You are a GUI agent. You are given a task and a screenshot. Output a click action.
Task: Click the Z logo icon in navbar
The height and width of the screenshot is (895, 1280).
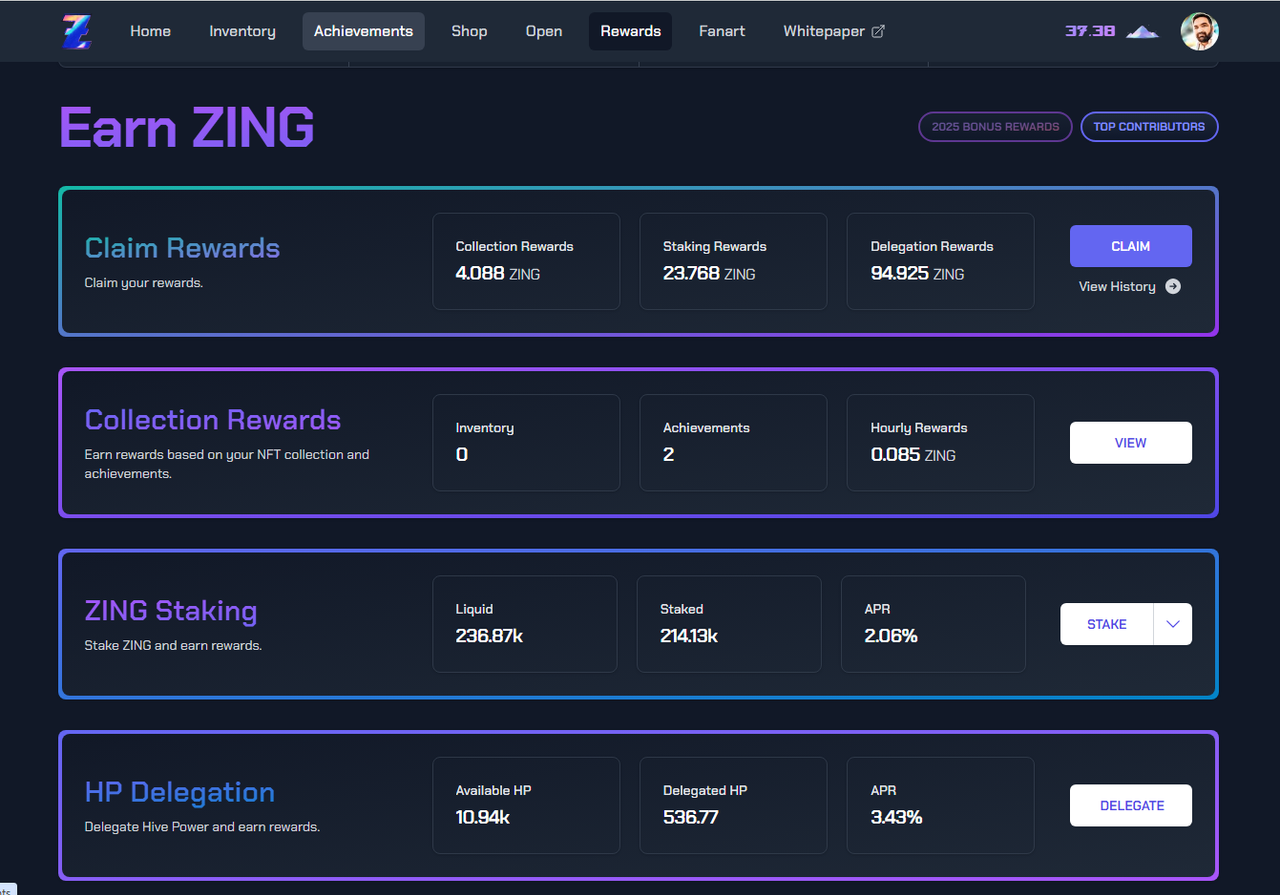pos(76,31)
